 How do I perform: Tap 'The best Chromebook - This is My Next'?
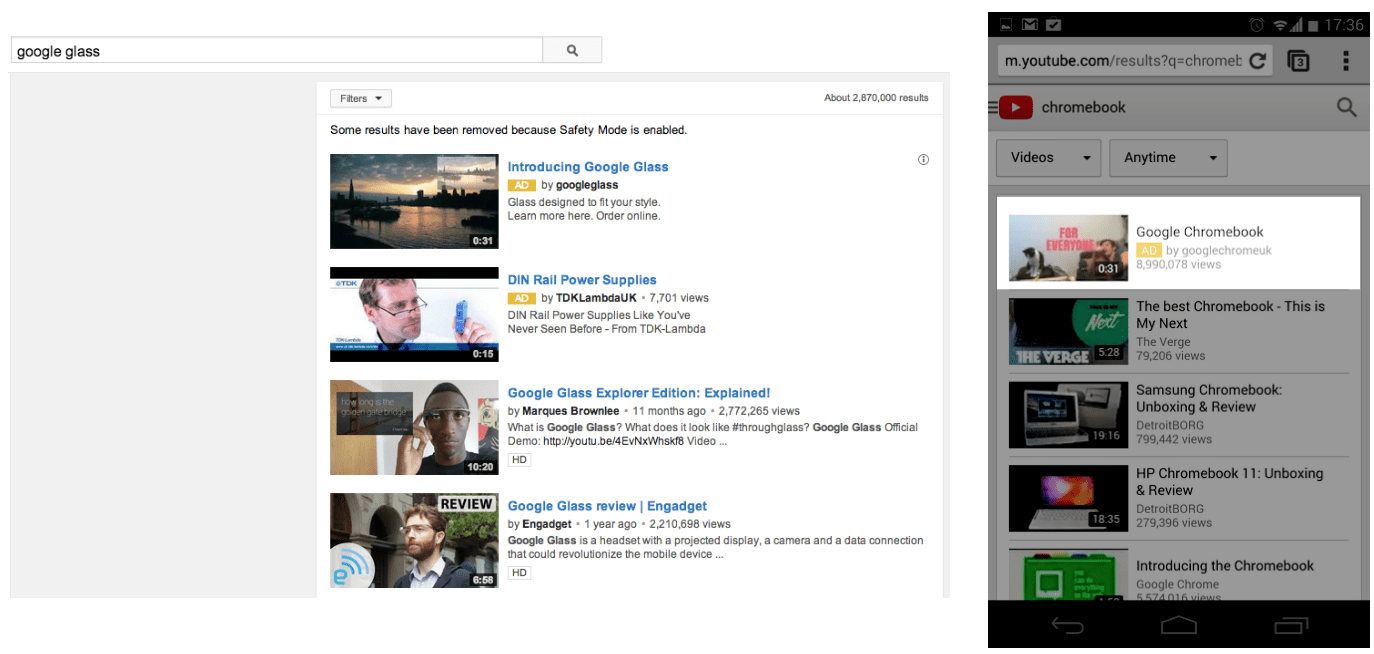[1231, 315]
